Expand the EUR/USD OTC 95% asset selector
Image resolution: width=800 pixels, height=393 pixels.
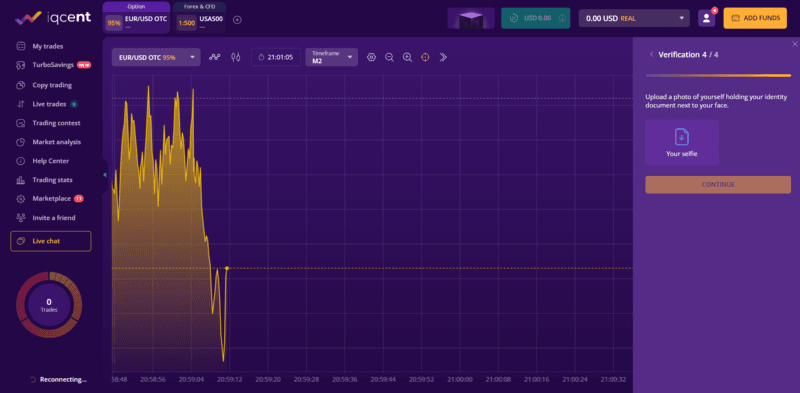[156, 57]
